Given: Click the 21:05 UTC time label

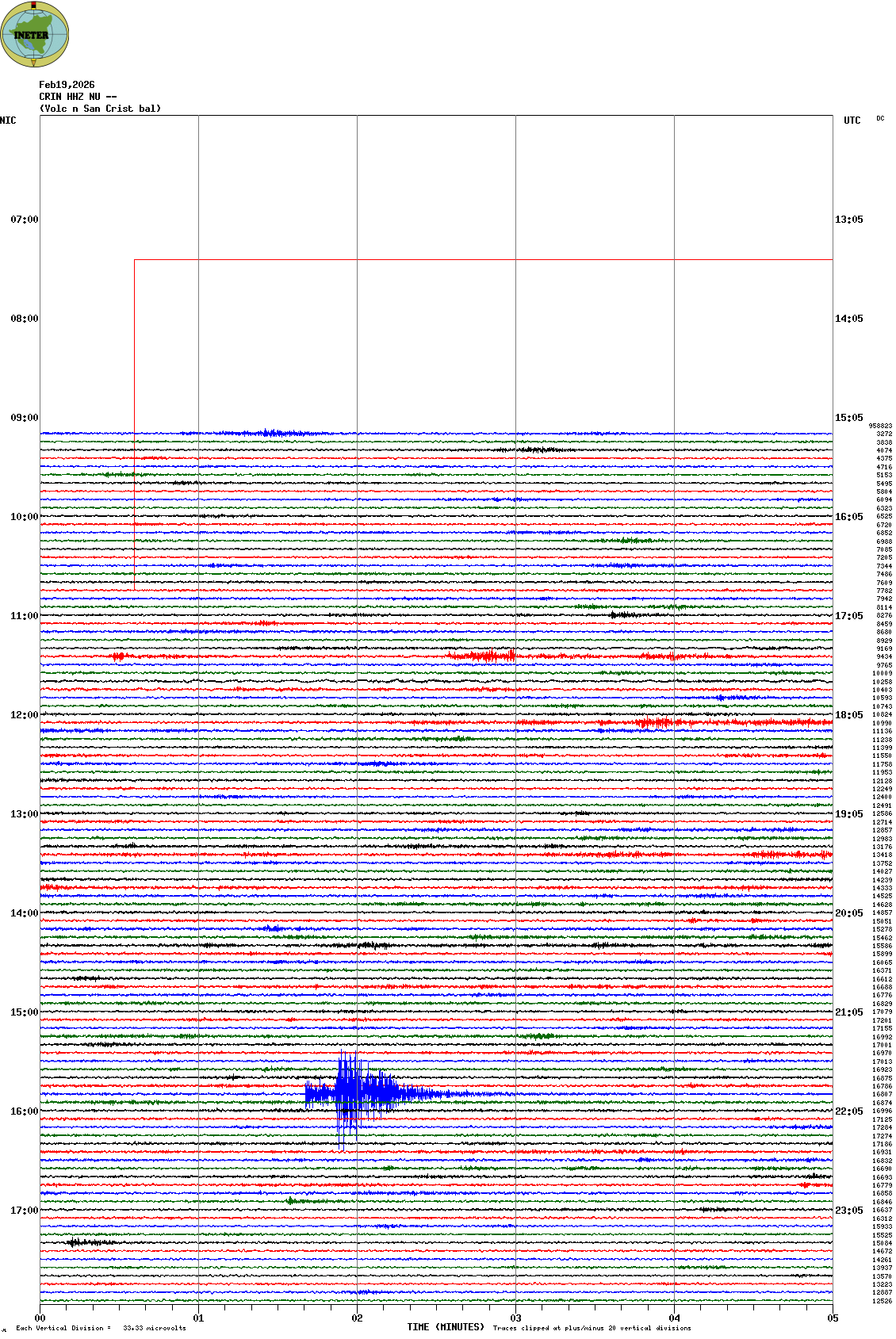Looking at the screenshot, I should [x=848, y=1012].
